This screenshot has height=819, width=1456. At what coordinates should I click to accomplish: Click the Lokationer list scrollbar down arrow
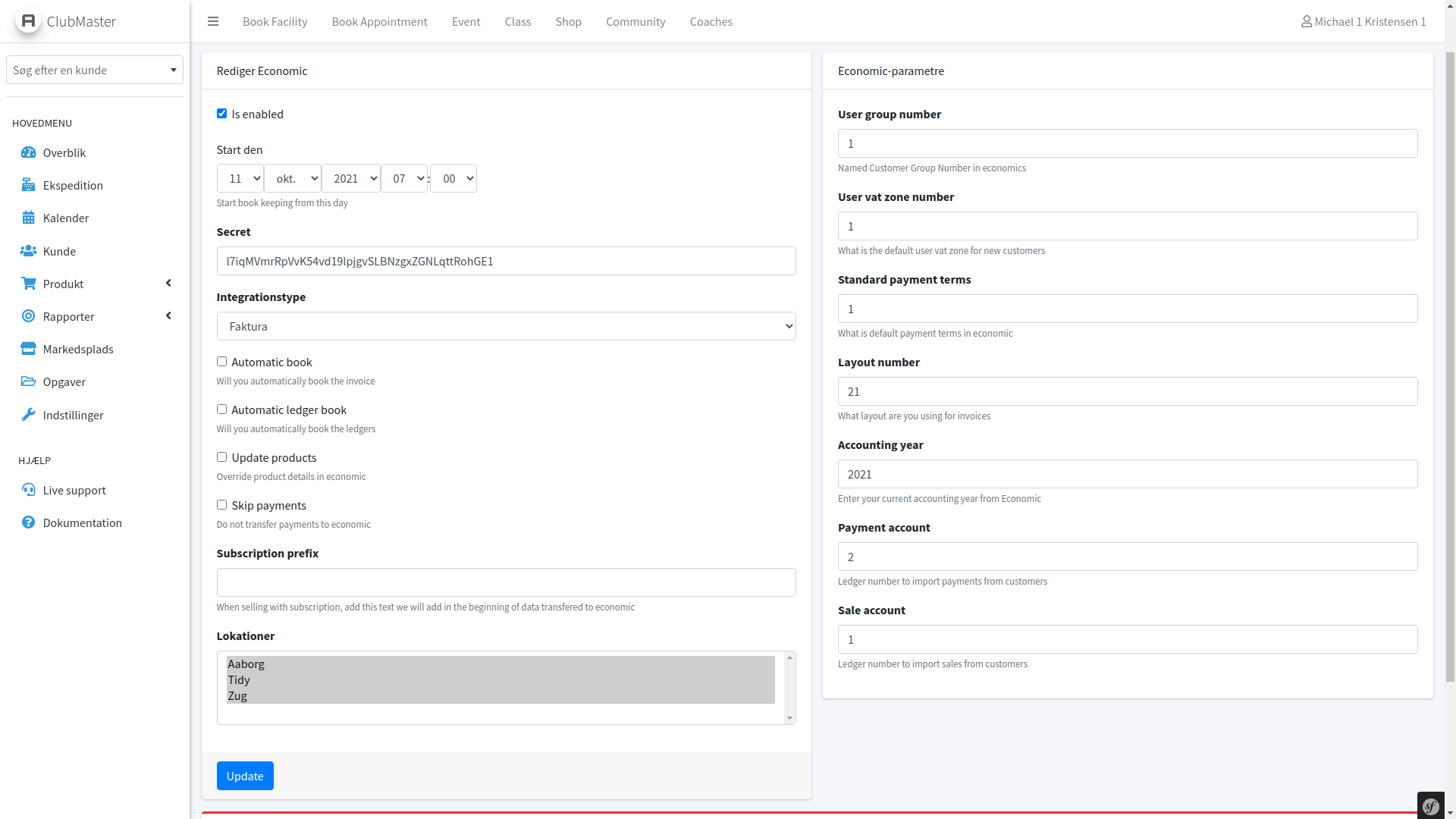point(789,718)
